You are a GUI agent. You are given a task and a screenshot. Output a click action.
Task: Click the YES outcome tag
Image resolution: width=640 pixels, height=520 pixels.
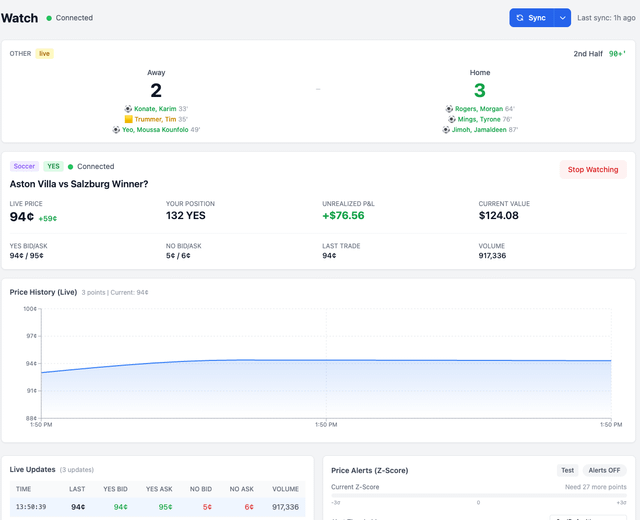tap(53, 166)
